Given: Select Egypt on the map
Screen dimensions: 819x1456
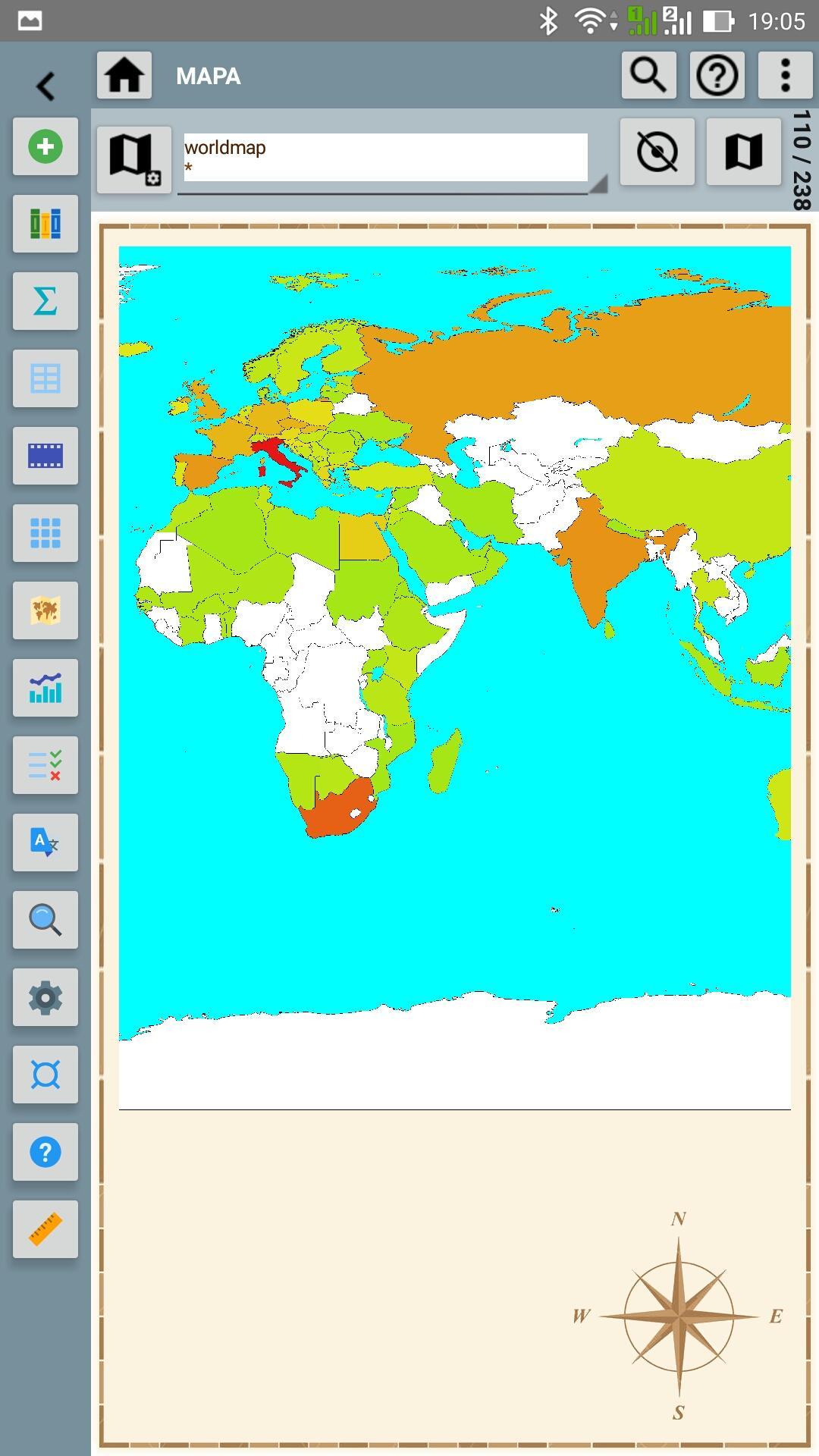Looking at the screenshot, I should click(x=362, y=537).
